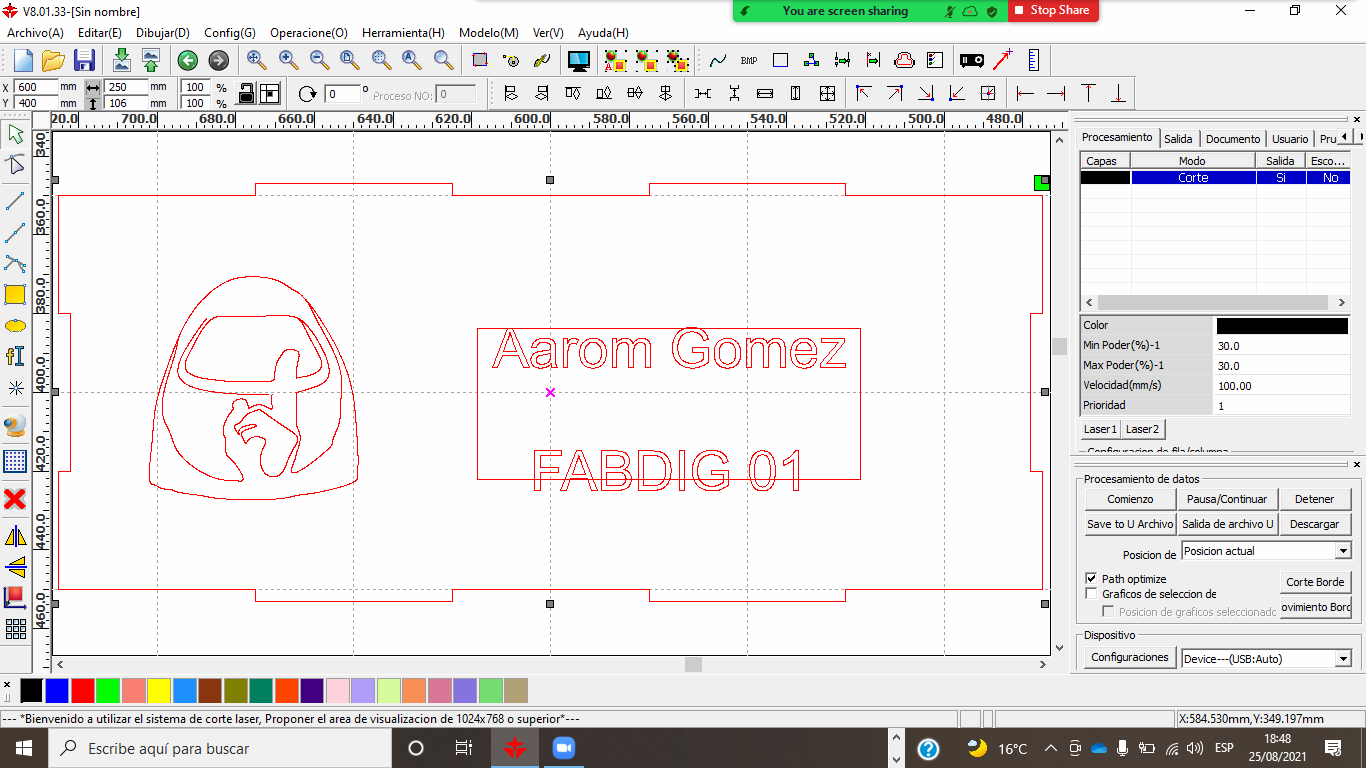Click the move to top-left corner icon

864,94
